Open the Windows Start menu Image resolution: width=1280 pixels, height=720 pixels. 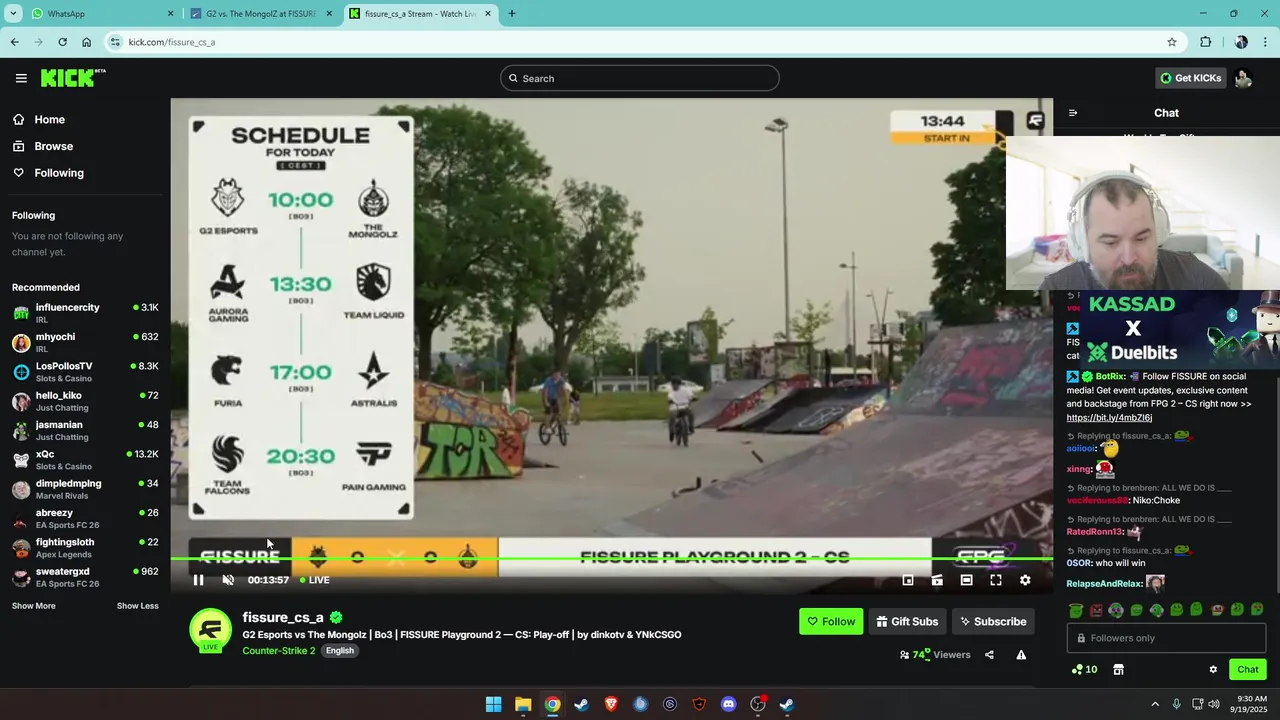click(x=493, y=704)
